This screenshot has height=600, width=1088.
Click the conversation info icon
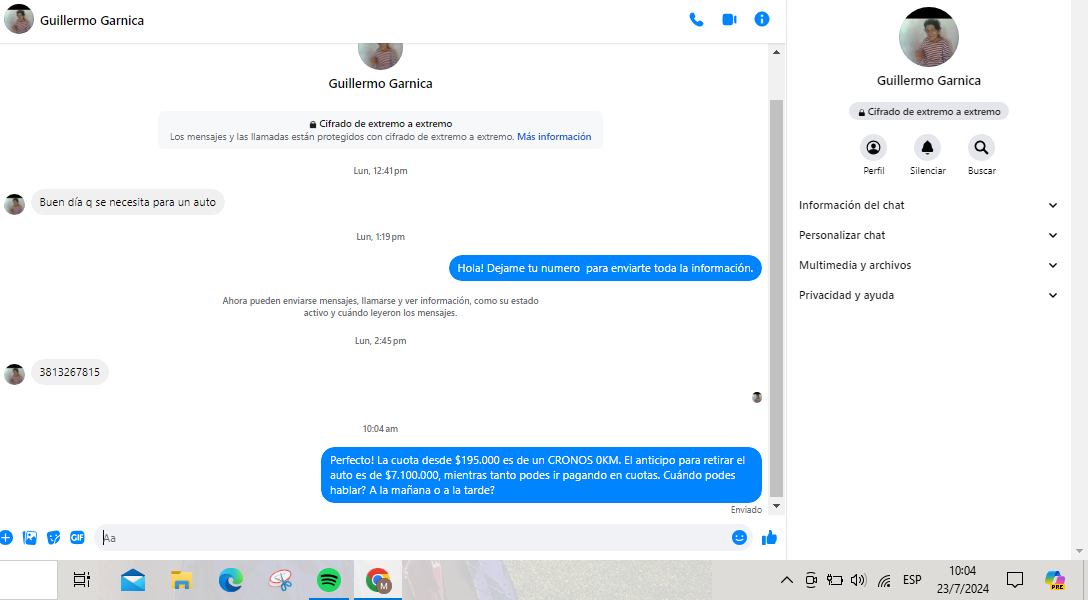(762, 19)
